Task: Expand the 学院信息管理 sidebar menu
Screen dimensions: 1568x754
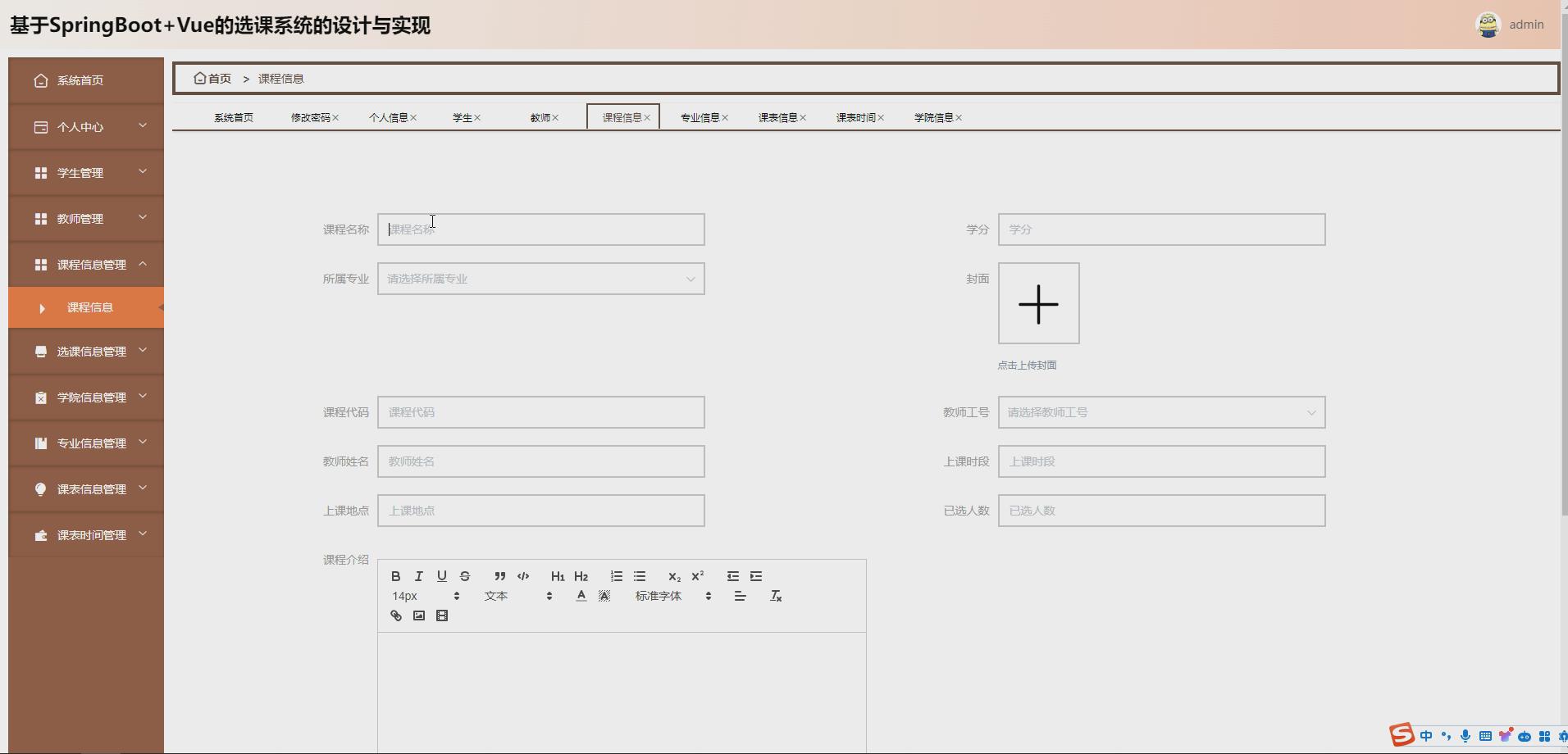Action: click(86, 397)
